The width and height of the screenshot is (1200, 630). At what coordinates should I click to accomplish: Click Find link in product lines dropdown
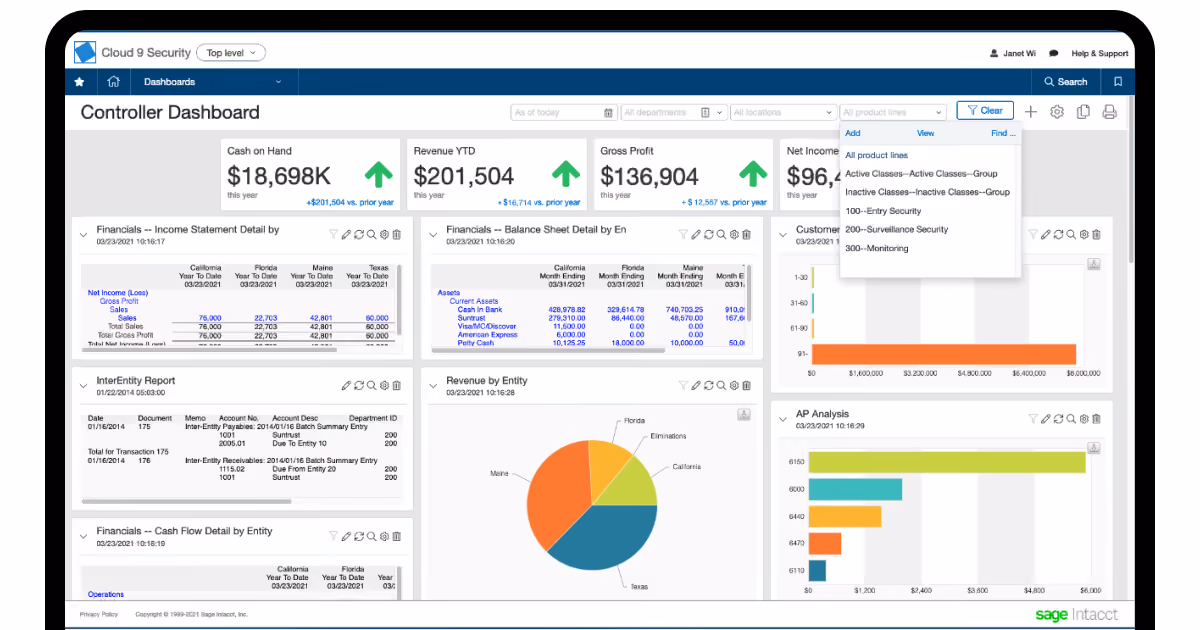pyautogui.click(x=1002, y=133)
